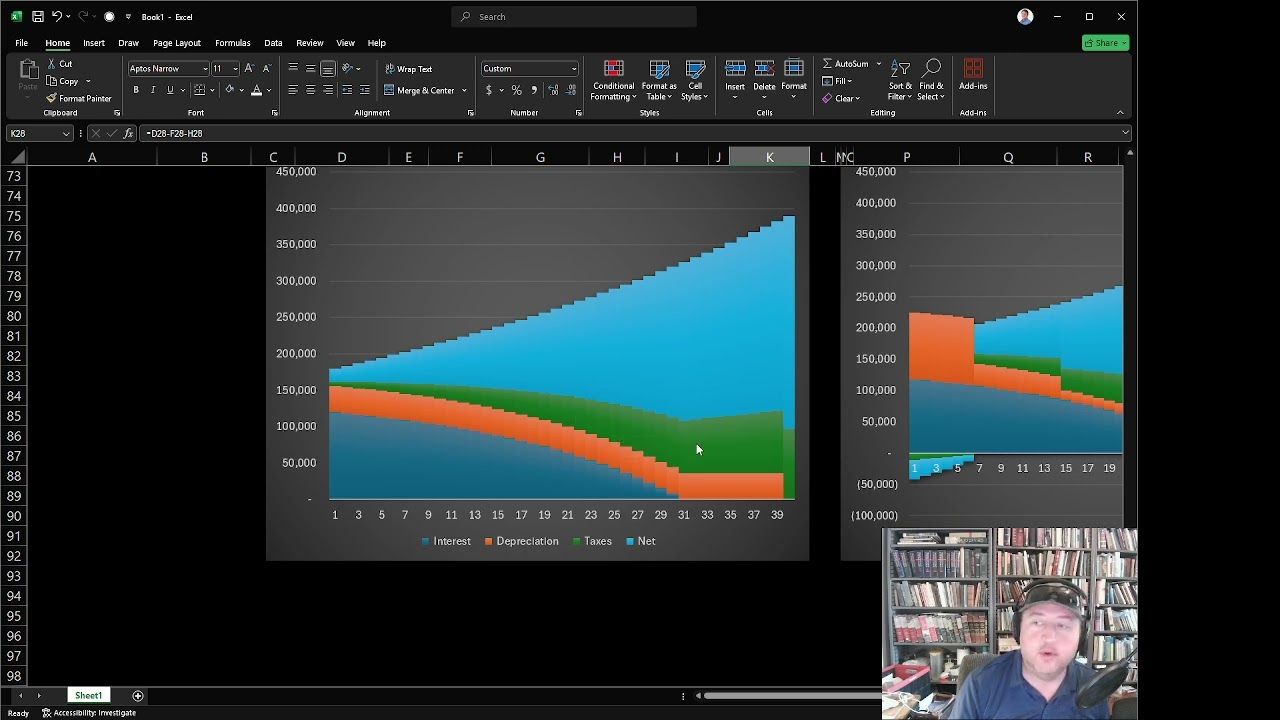Open Conditional Formatting menu
The height and width of the screenshot is (720, 1280).
pyautogui.click(x=613, y=80)
